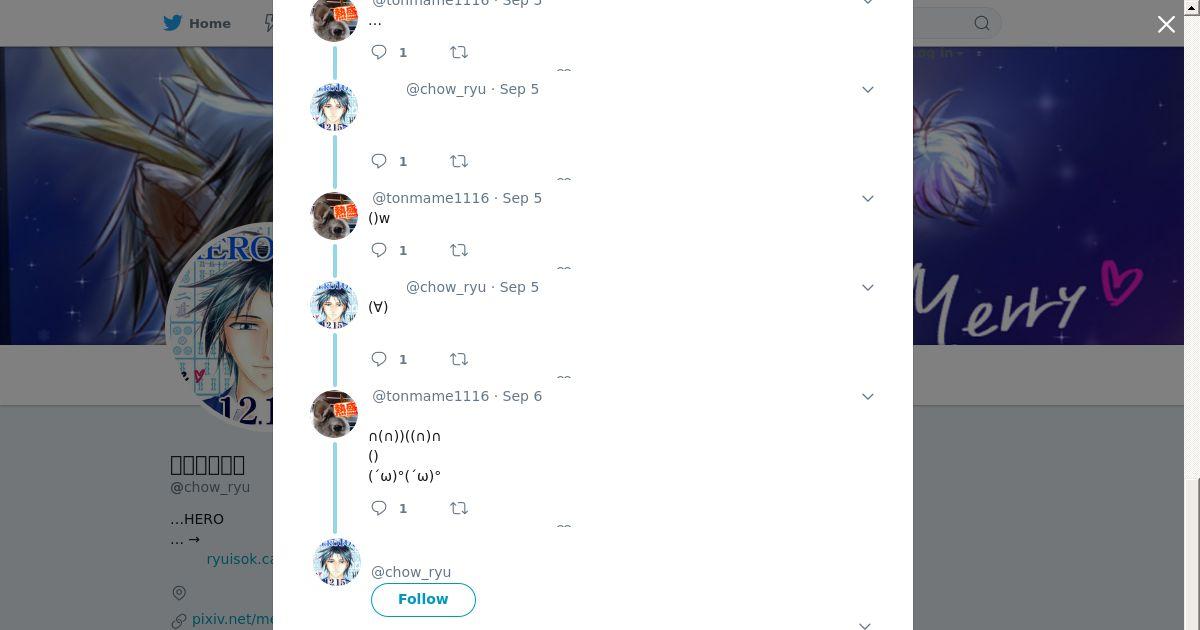Click the pixiv.net link icon in profile

pyautogui.click(x=179, y=620)
